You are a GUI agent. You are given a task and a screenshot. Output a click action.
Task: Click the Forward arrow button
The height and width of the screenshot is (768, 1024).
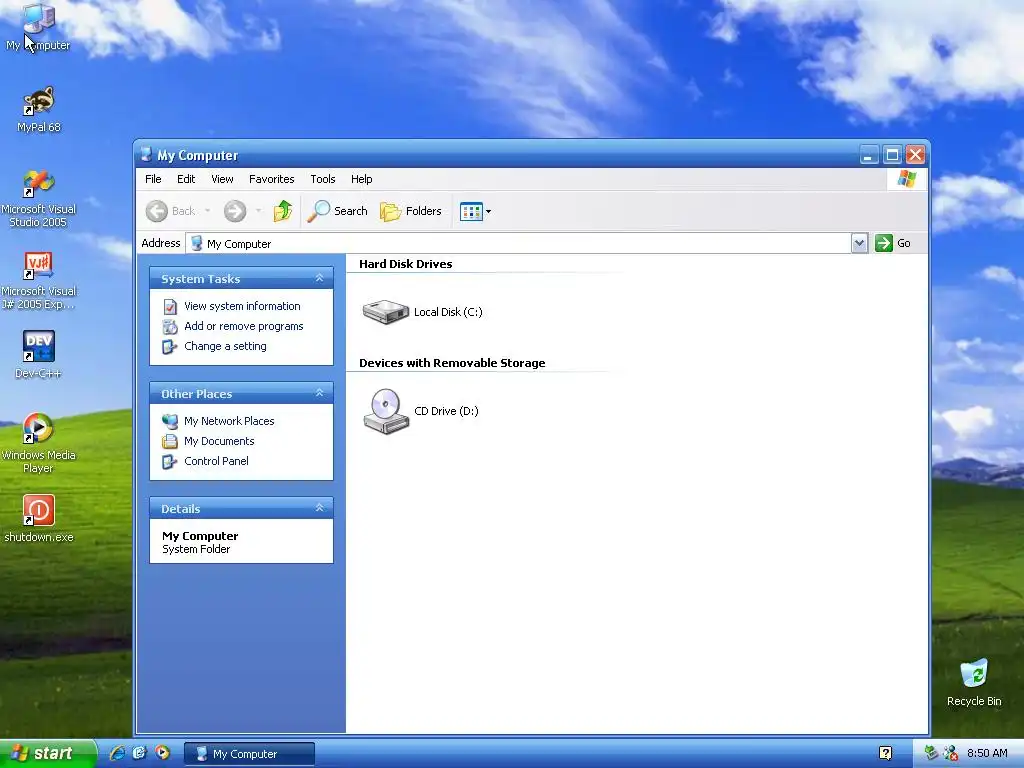point(235,211)
